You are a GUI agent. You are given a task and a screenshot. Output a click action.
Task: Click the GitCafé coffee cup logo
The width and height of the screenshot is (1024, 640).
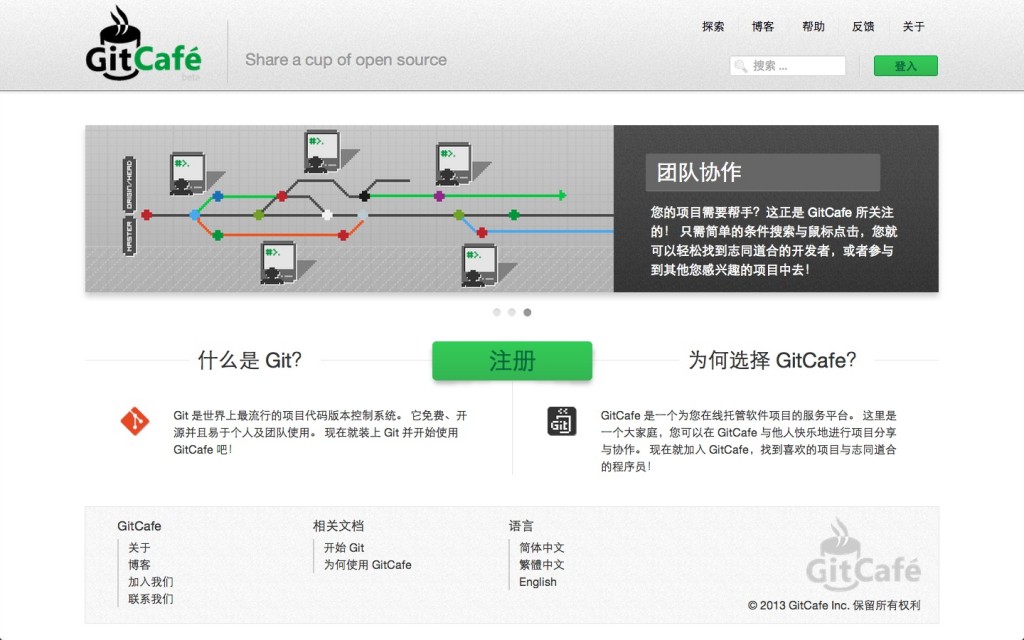coord(143,44)
